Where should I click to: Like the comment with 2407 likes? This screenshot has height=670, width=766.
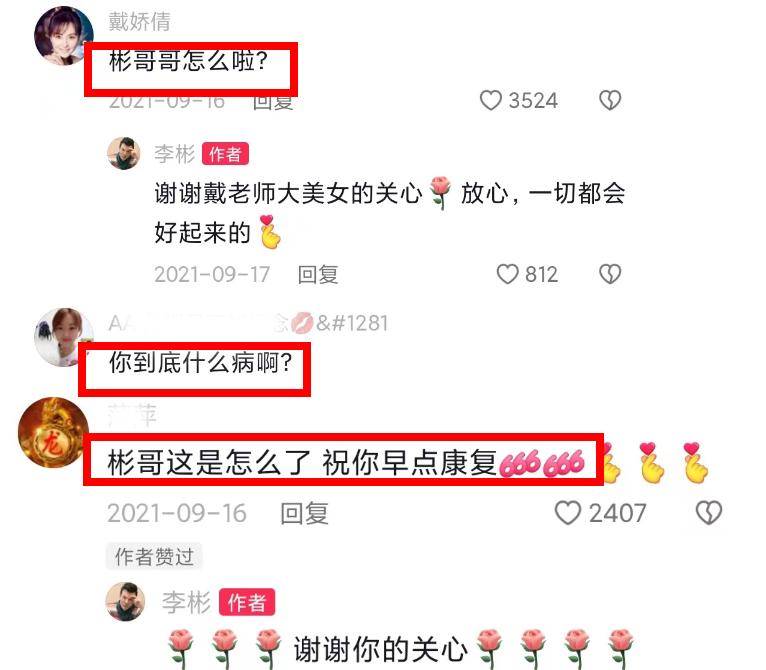(x=568, y=513)
